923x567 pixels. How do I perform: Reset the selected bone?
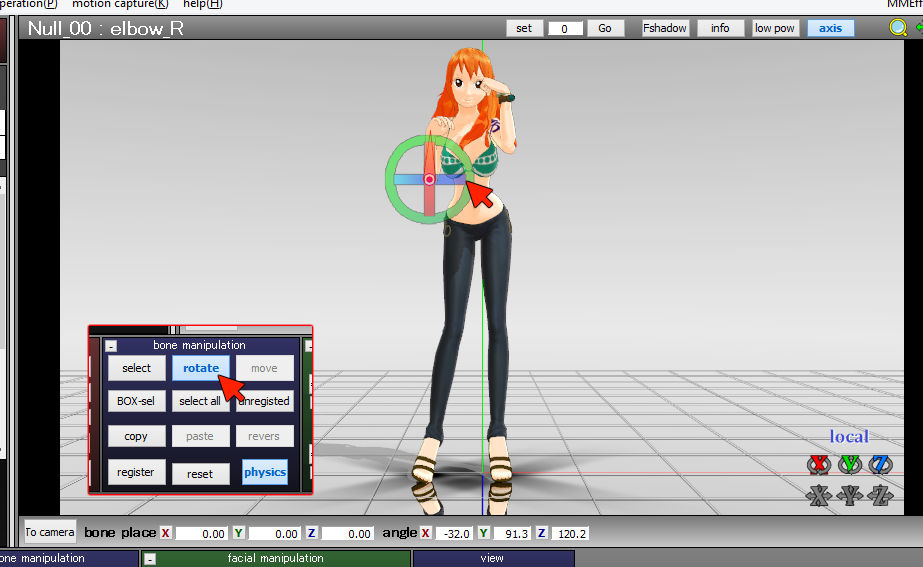200,474
